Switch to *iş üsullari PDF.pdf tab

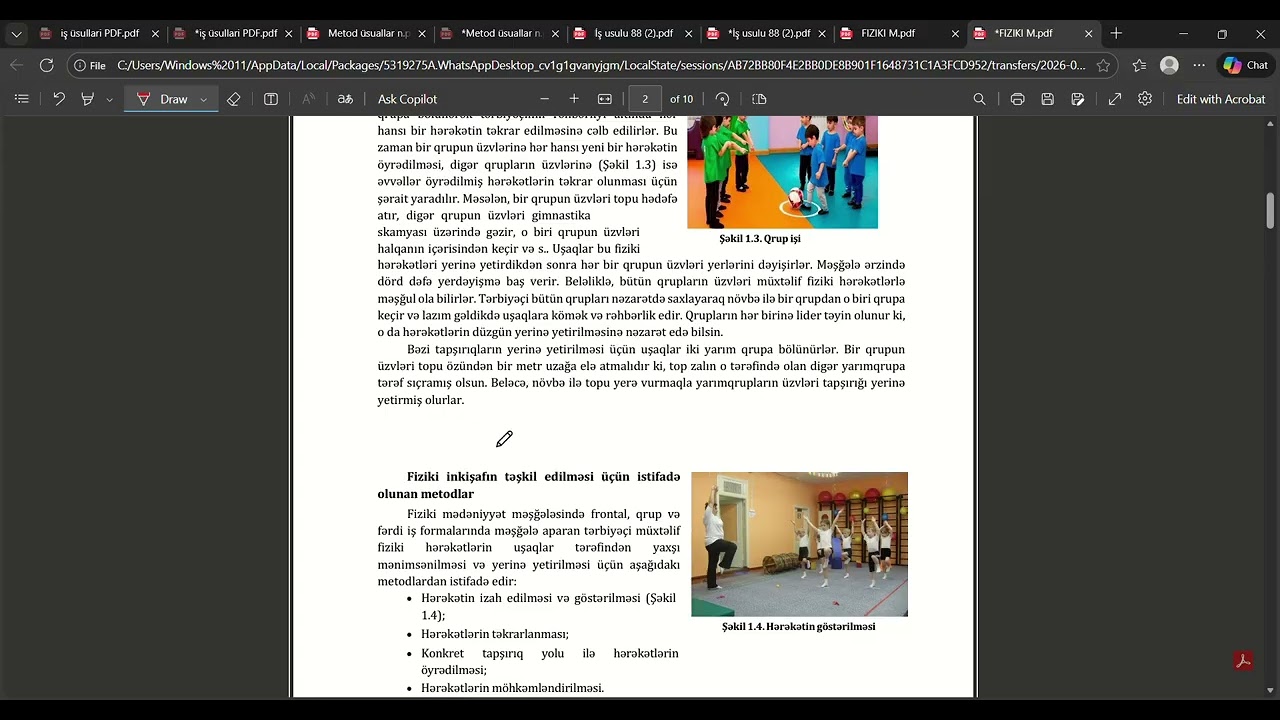coord(233,33)
